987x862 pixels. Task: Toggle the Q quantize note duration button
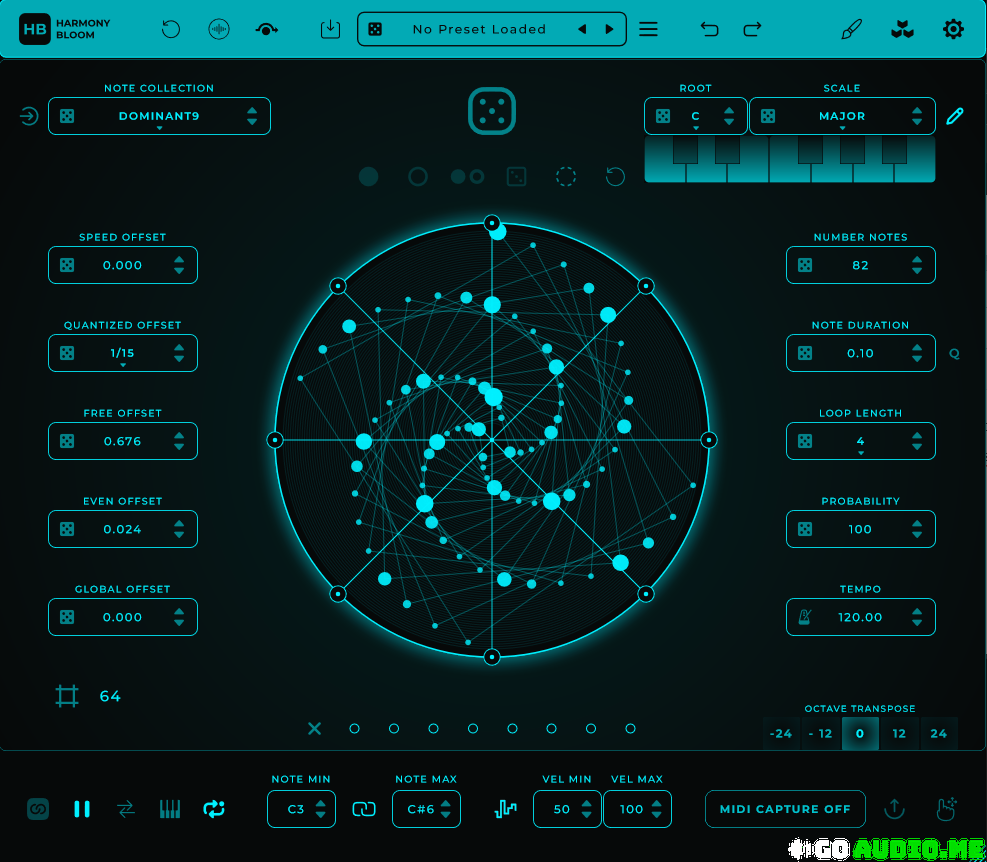click(x=954, y=354)
